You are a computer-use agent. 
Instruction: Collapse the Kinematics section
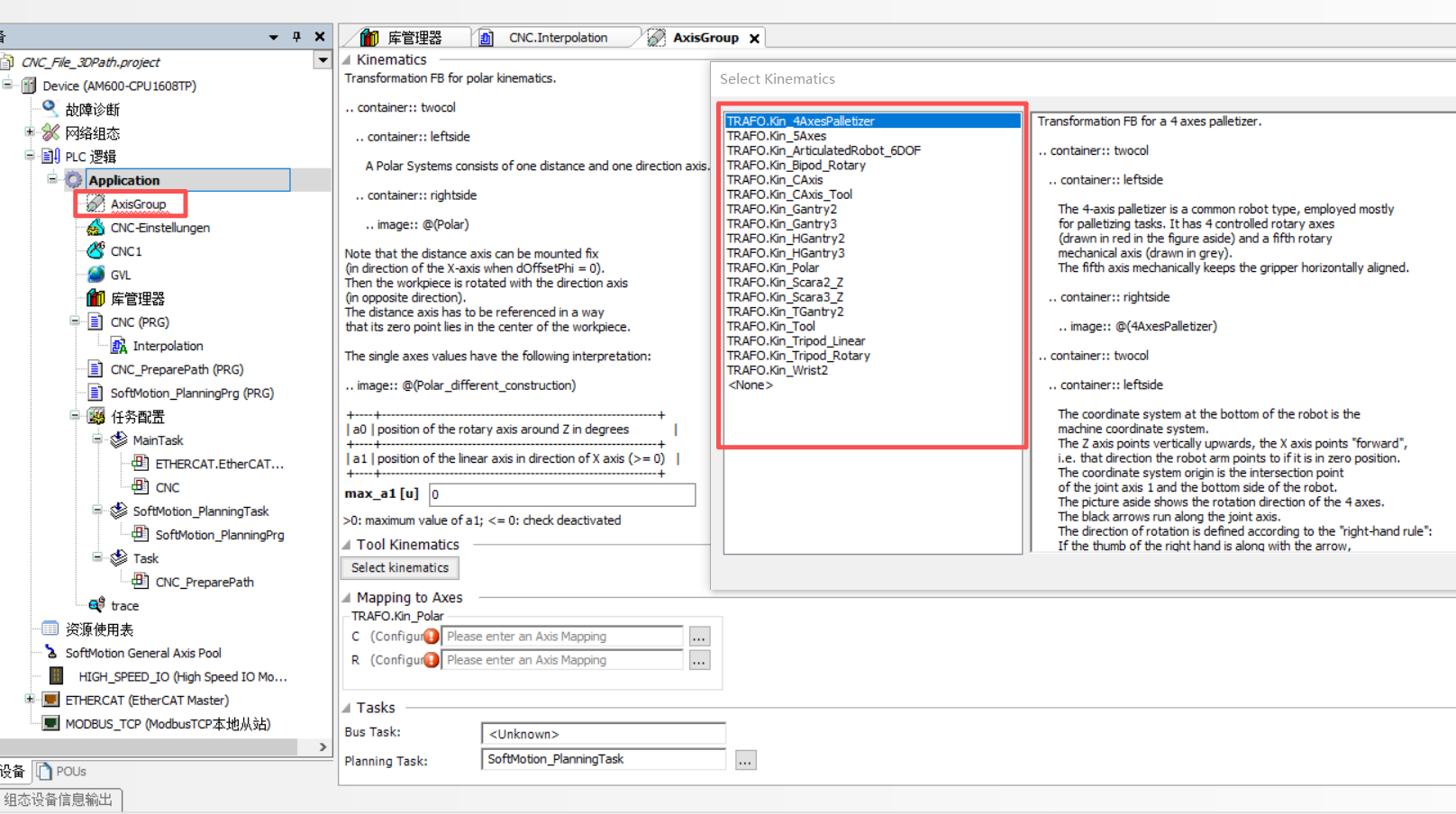(347, 60)
